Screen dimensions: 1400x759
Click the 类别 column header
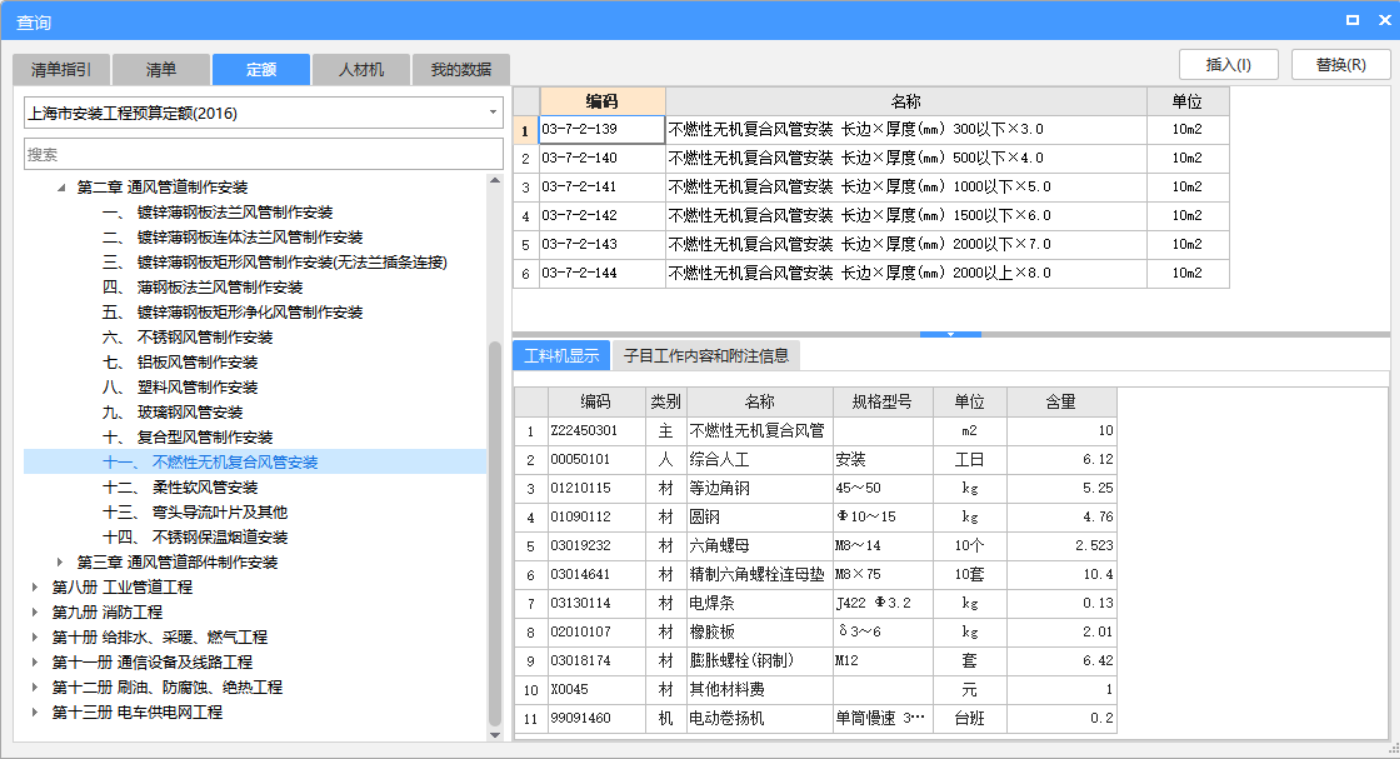(x=666, y=402)
